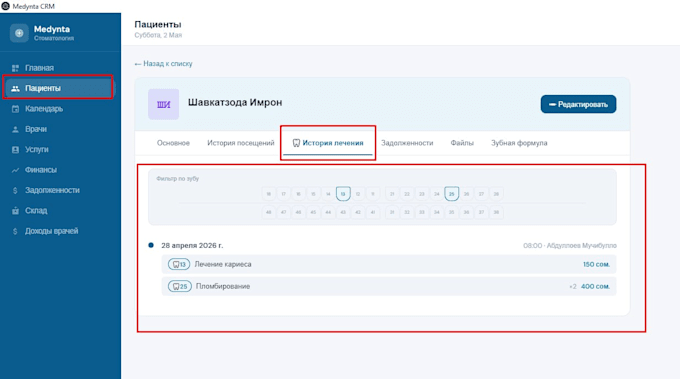Click the ШИ patient avatar
This screenshot has height=379, width=680.
(x=163, y=104)
